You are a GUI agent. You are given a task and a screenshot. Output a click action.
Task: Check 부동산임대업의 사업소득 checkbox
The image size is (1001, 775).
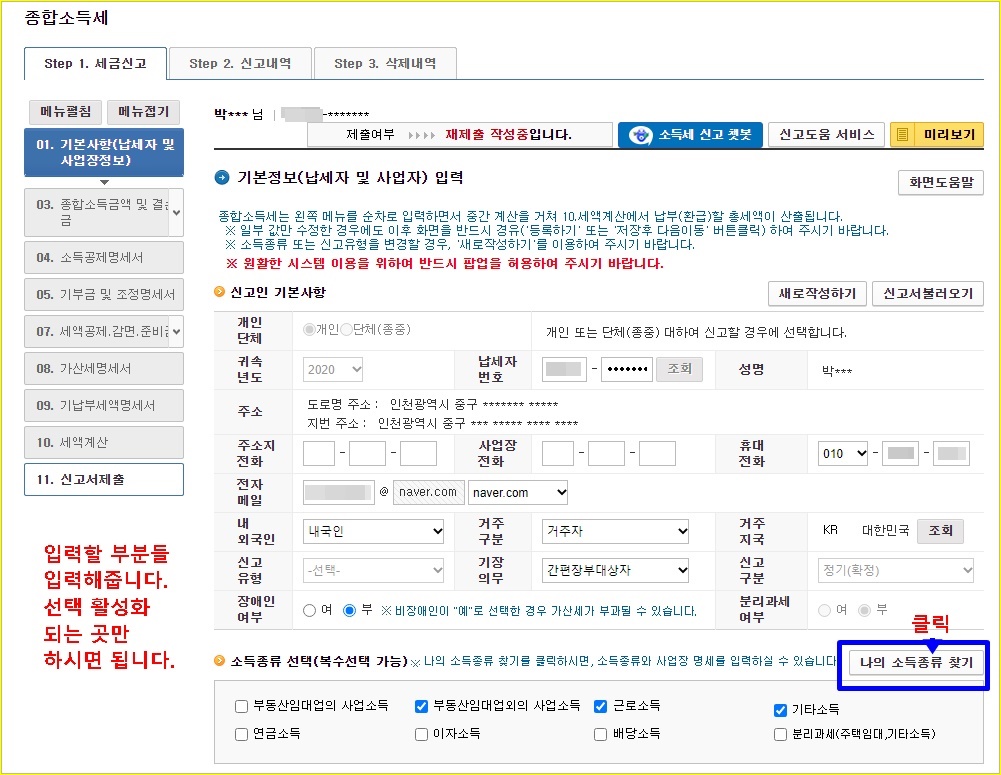click(x=241, y=706)
